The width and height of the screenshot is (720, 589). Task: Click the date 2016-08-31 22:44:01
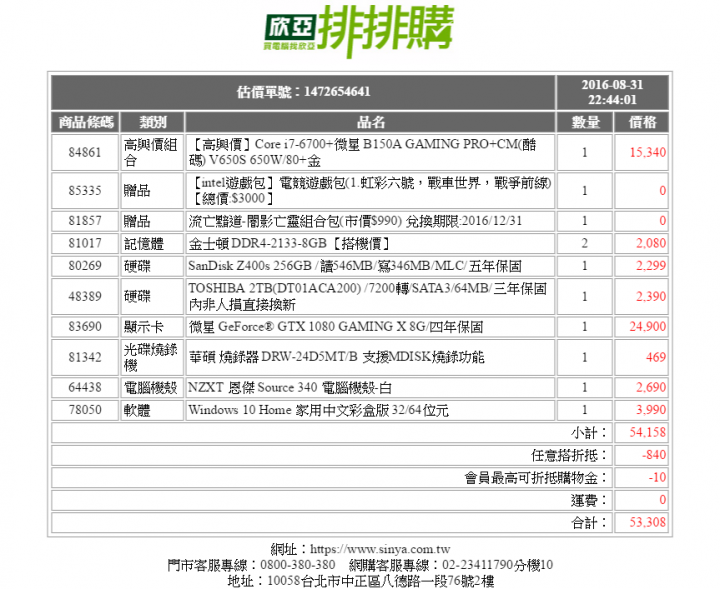612,92
